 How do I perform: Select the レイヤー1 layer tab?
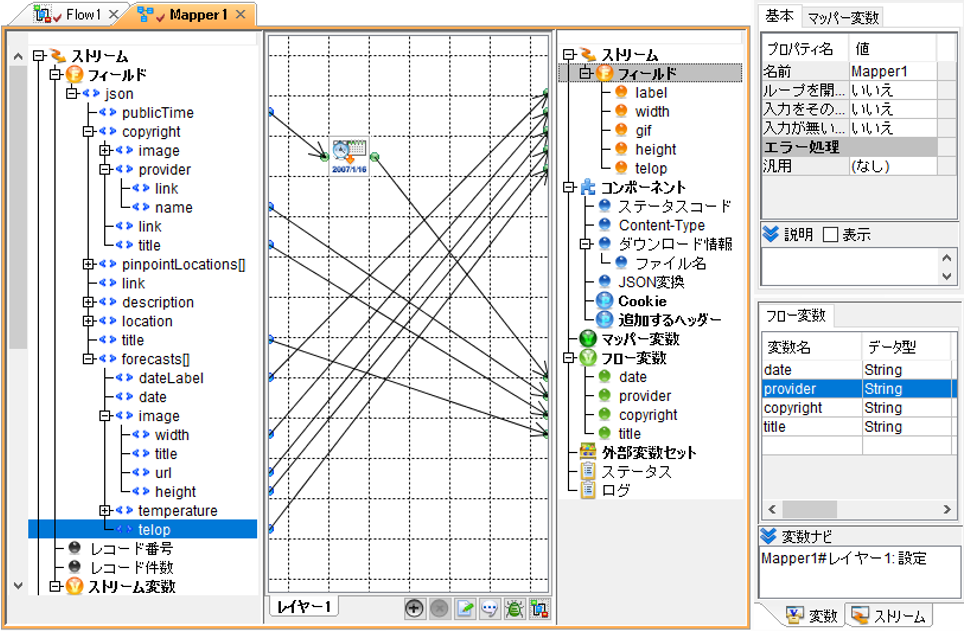303,606
